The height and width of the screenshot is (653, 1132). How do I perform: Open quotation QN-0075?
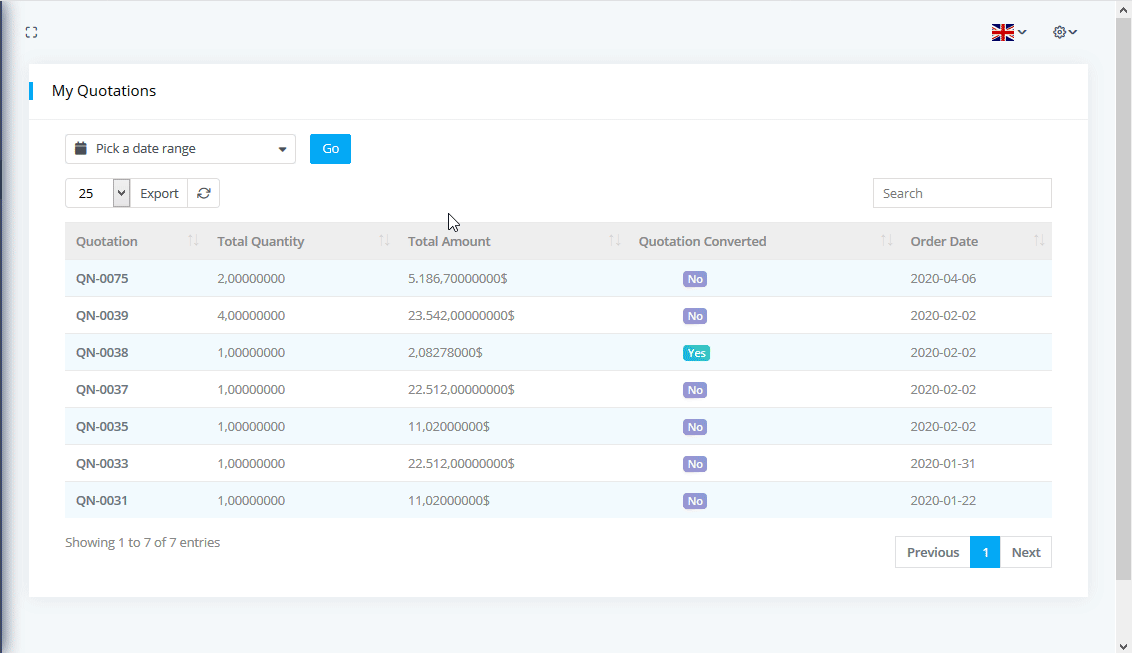point(102,278)
